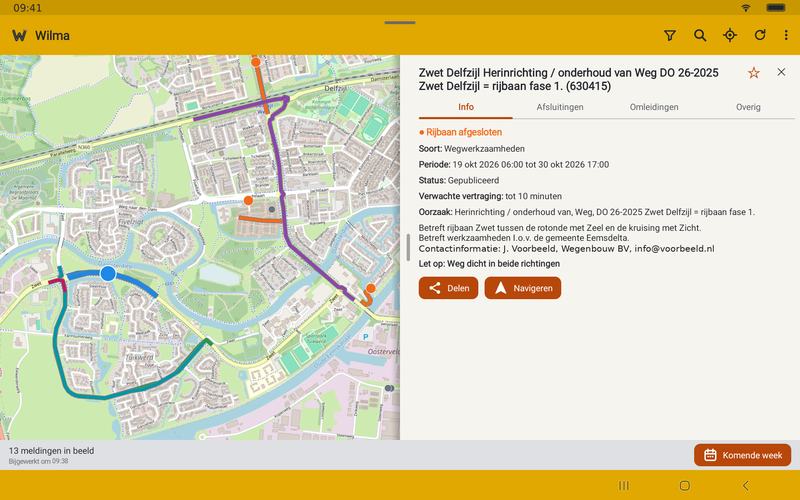Tap the battery status icon
This screenshot has height=500, width=800.
pyautogui.click(x=776, y=8)
